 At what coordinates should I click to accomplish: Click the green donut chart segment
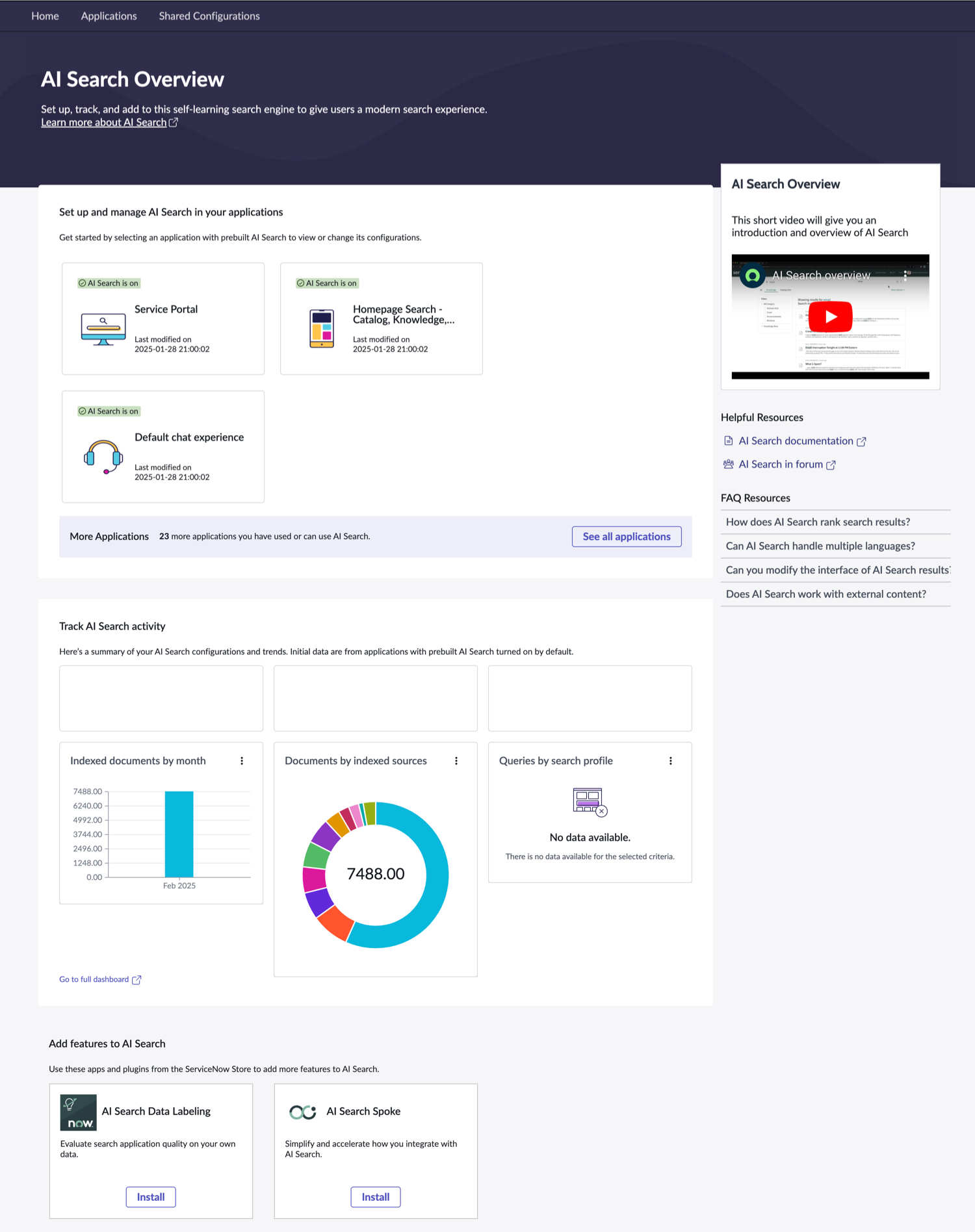pyautogui.click(x=317, y=856)
